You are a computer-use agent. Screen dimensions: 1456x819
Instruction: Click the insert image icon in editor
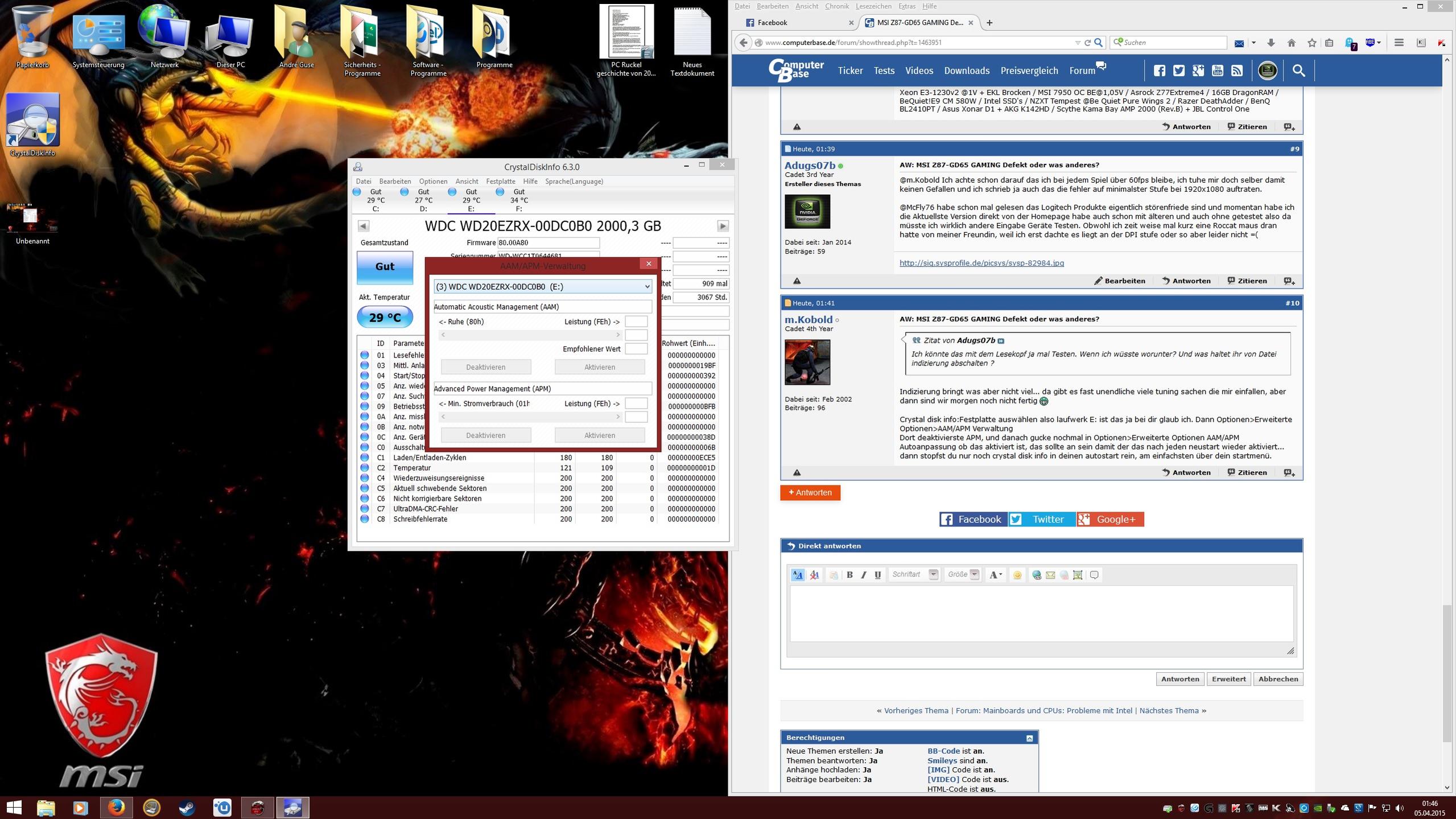pos(1078,575)
